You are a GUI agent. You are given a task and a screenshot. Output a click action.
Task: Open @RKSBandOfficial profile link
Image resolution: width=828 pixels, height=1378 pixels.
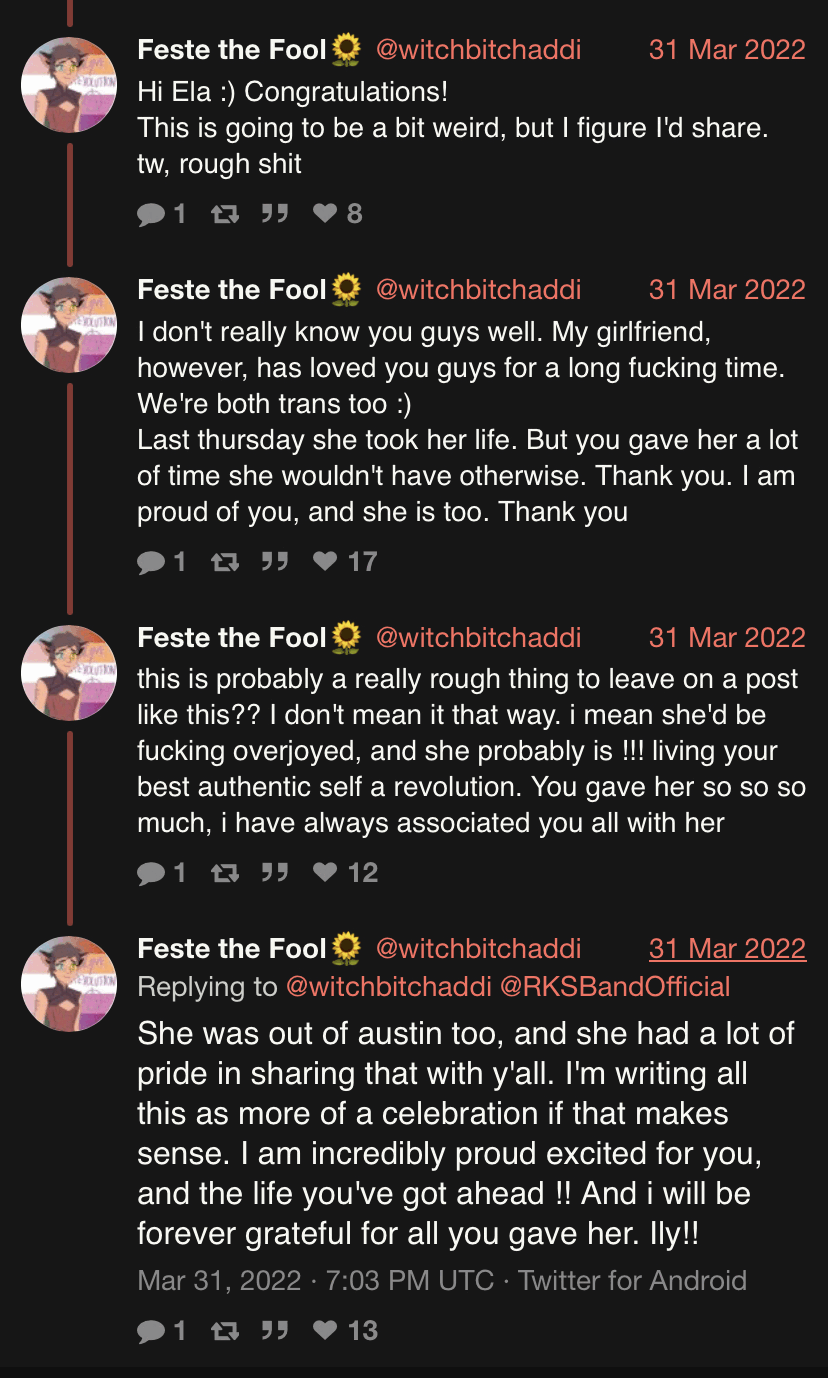614,987
